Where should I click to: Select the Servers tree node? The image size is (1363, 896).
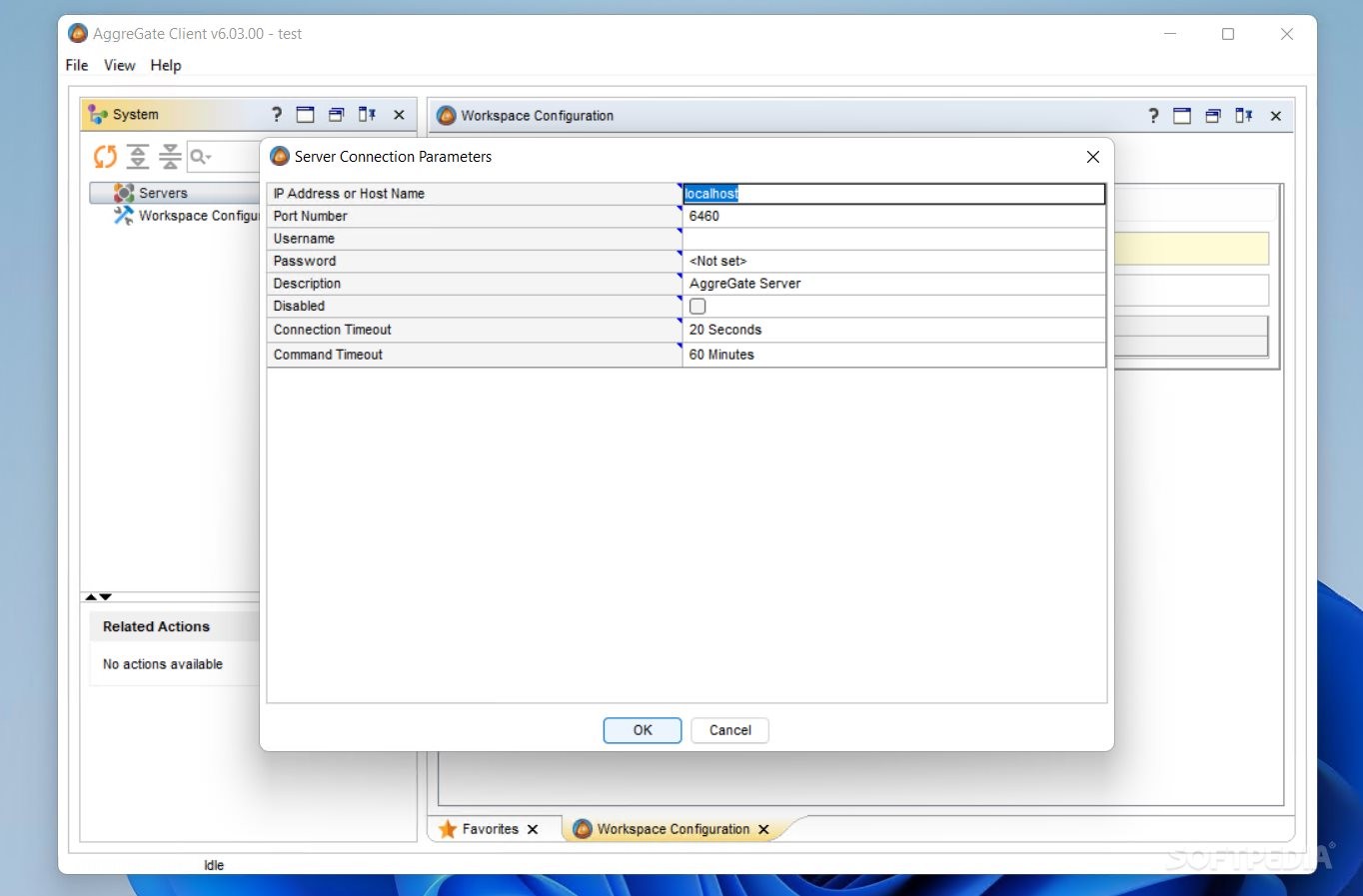click(163, 193)
